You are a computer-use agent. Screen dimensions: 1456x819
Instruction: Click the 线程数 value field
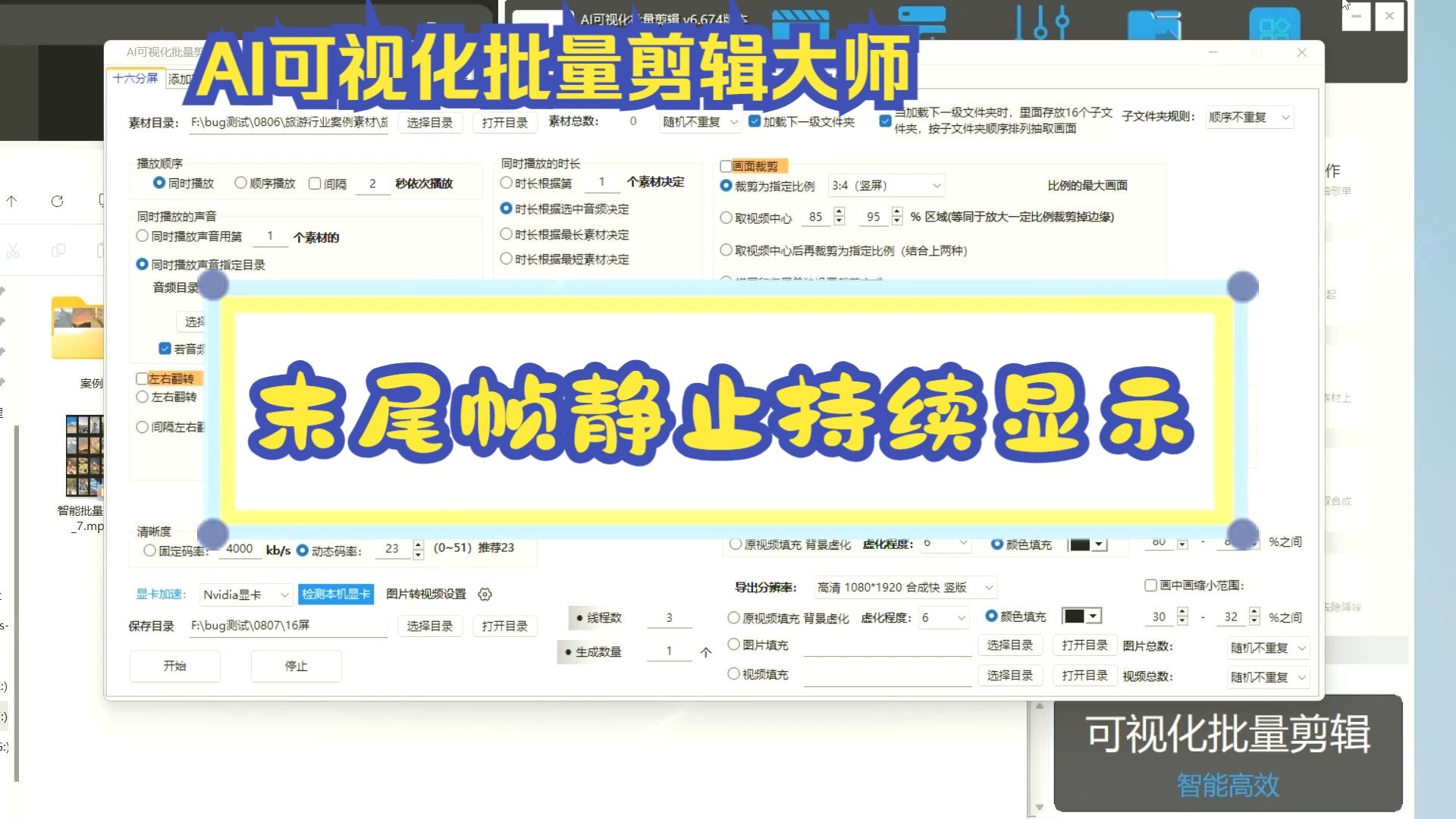click(x=669, y=618)
